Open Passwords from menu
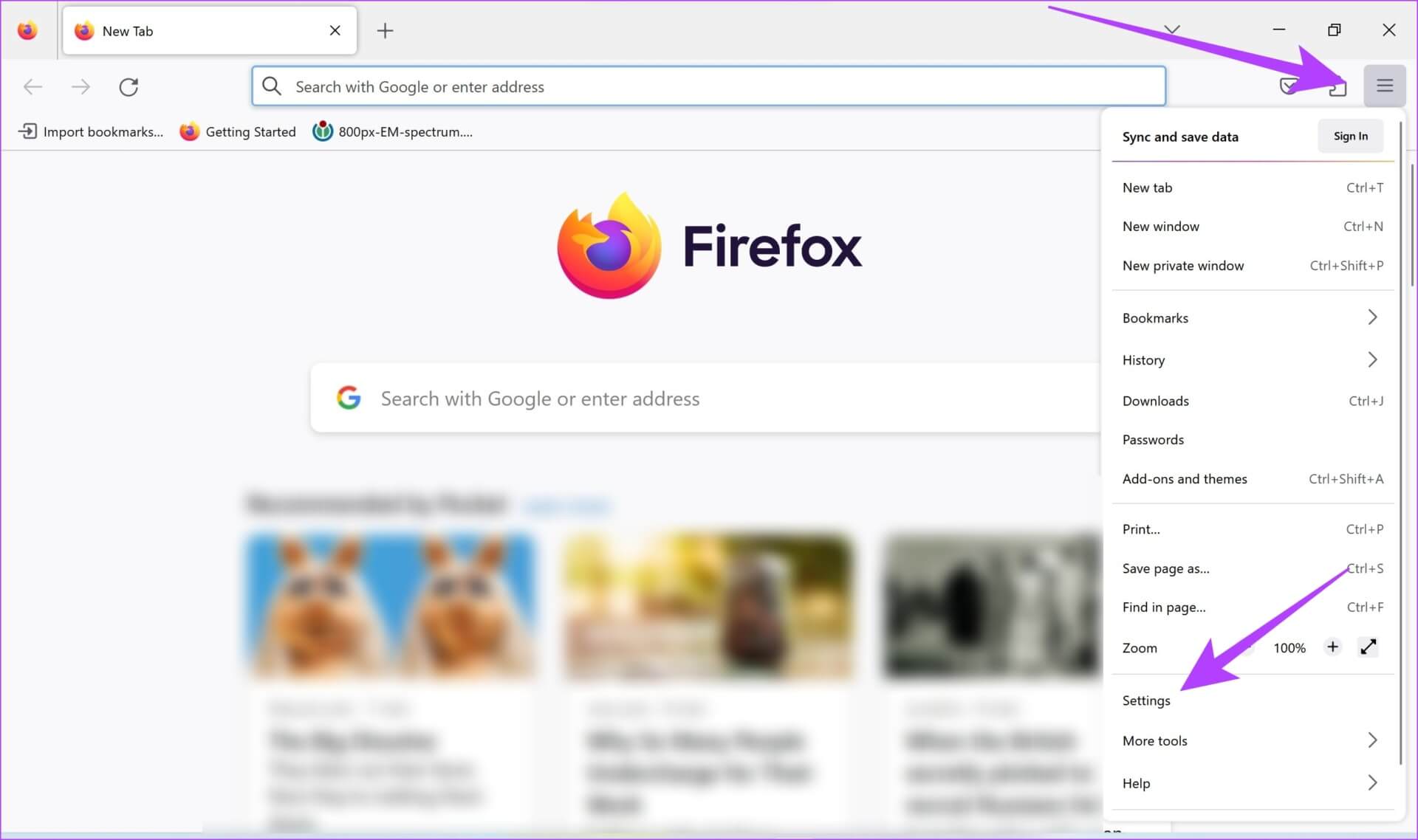 click(x=1253, y=440)
